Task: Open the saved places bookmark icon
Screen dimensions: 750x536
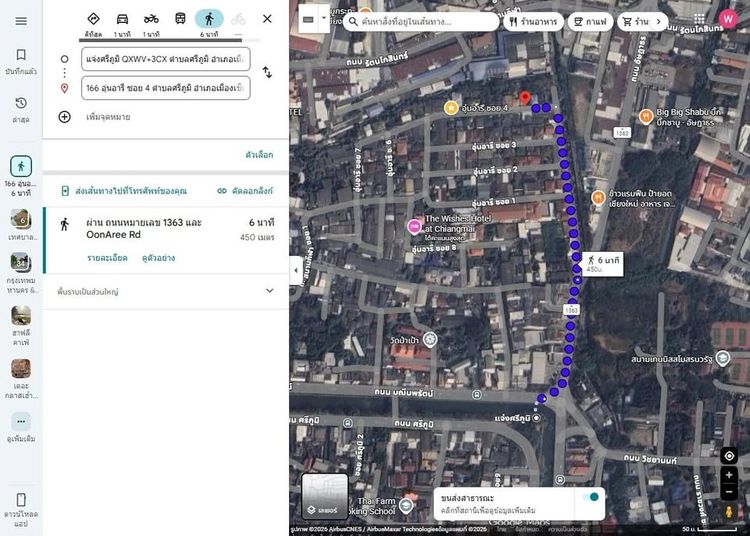Action: 21,55
